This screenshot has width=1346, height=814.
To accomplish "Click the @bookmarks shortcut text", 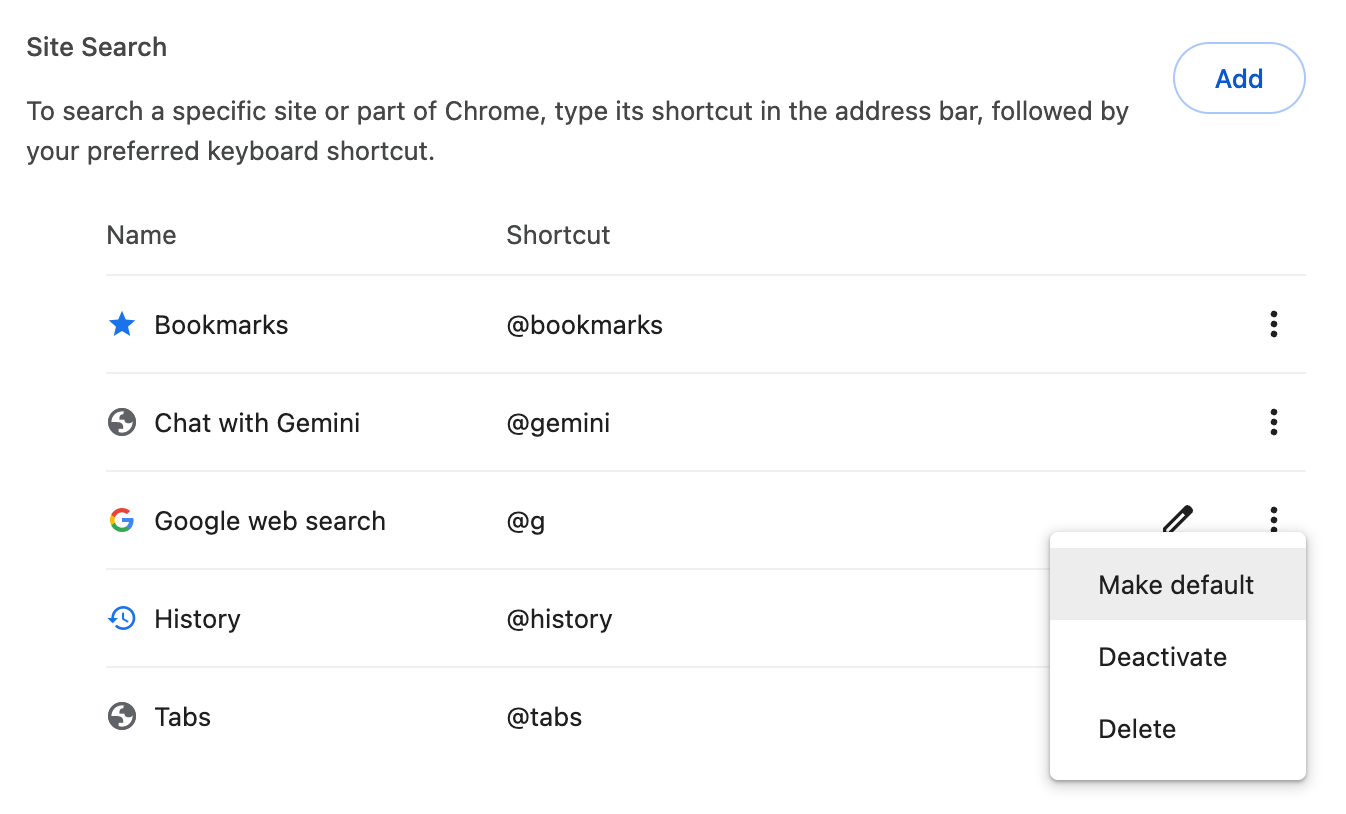I will tap(585, 324).
